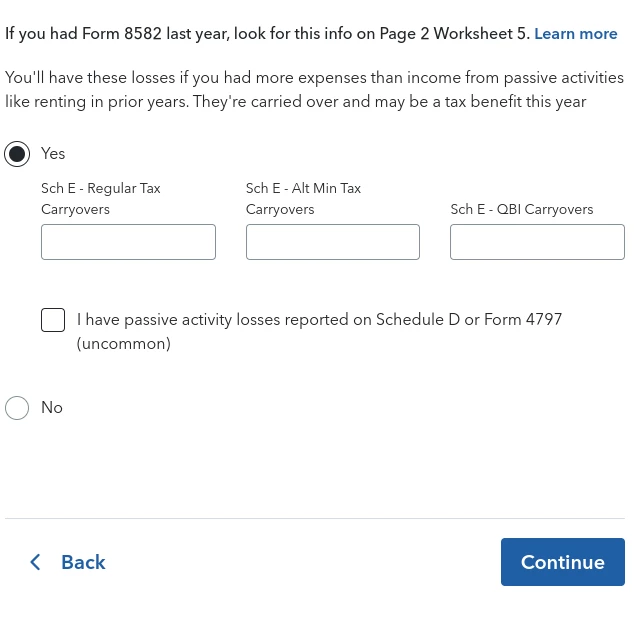
Task: Focus the Sch E Alt Min Tax Carryovers field
Action: 333,242
